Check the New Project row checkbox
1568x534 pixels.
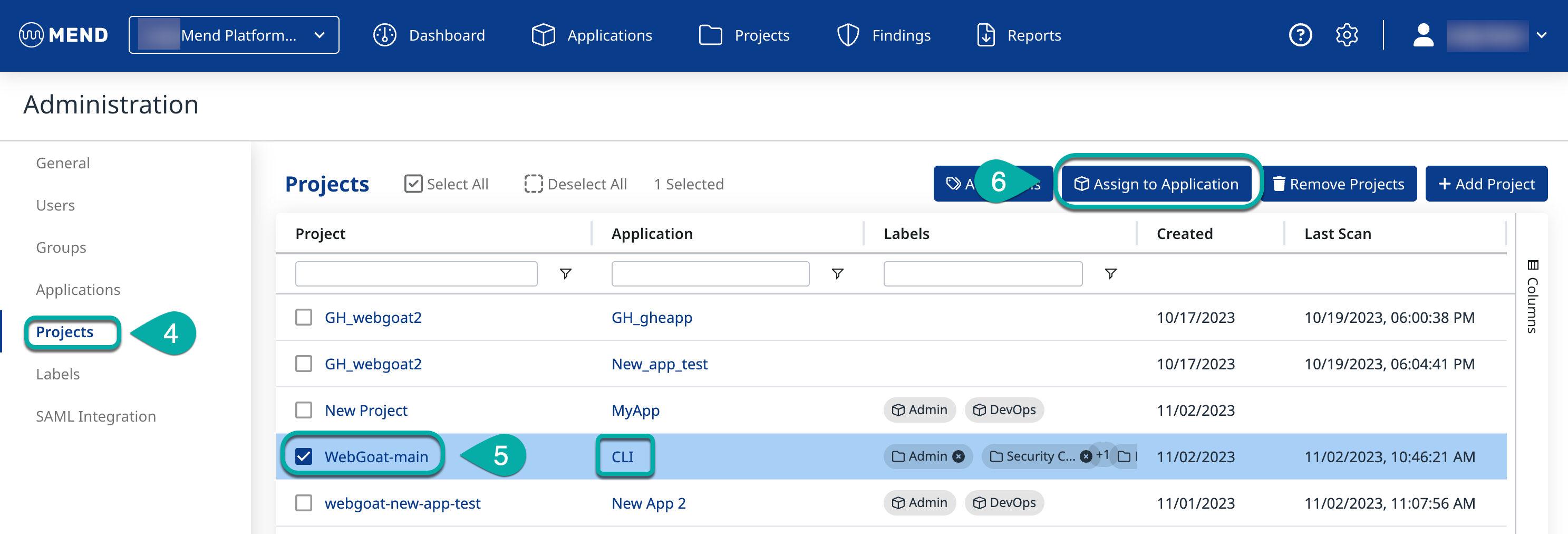click(x=303, y=411)
